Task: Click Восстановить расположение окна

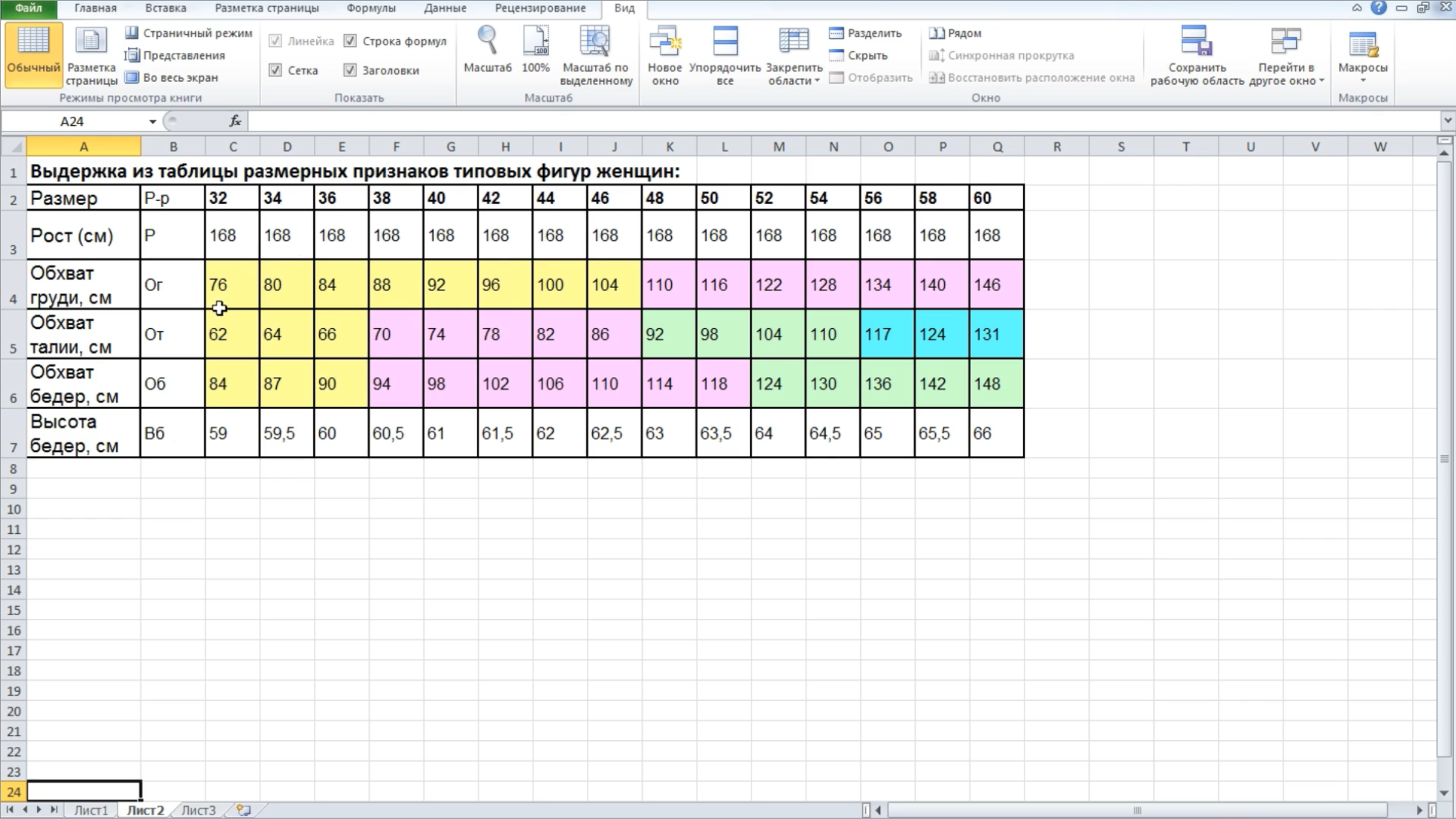Action: tap(1032, 77)
